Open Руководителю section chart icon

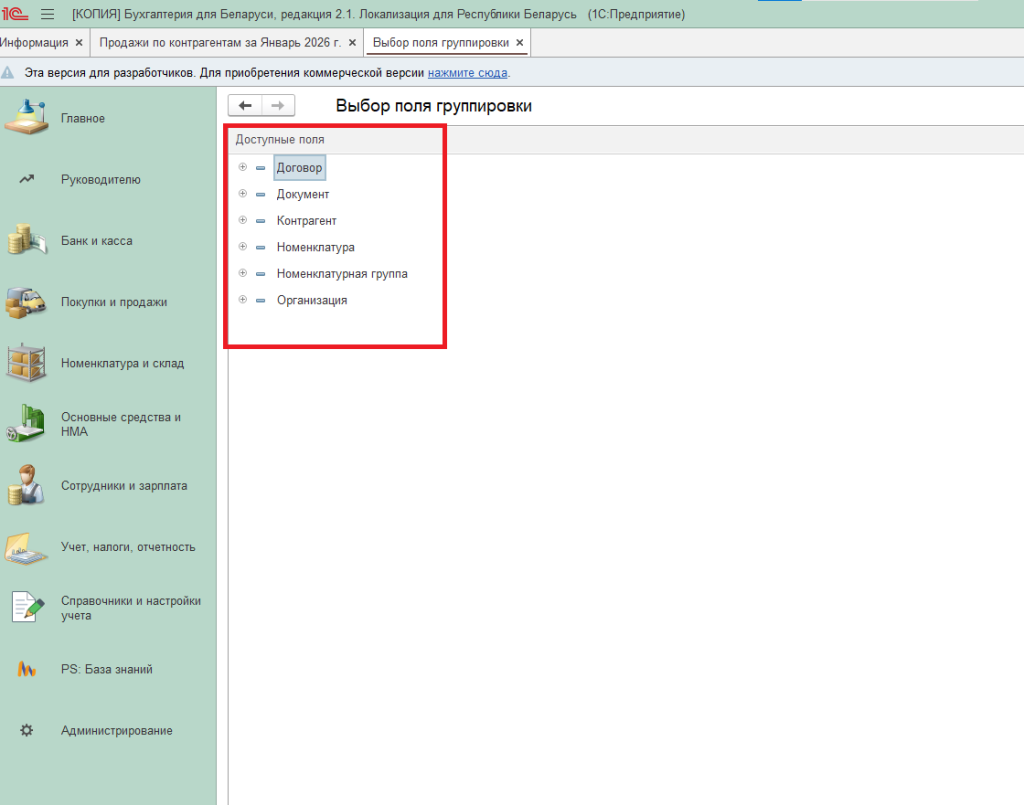(x=27, y=180)
